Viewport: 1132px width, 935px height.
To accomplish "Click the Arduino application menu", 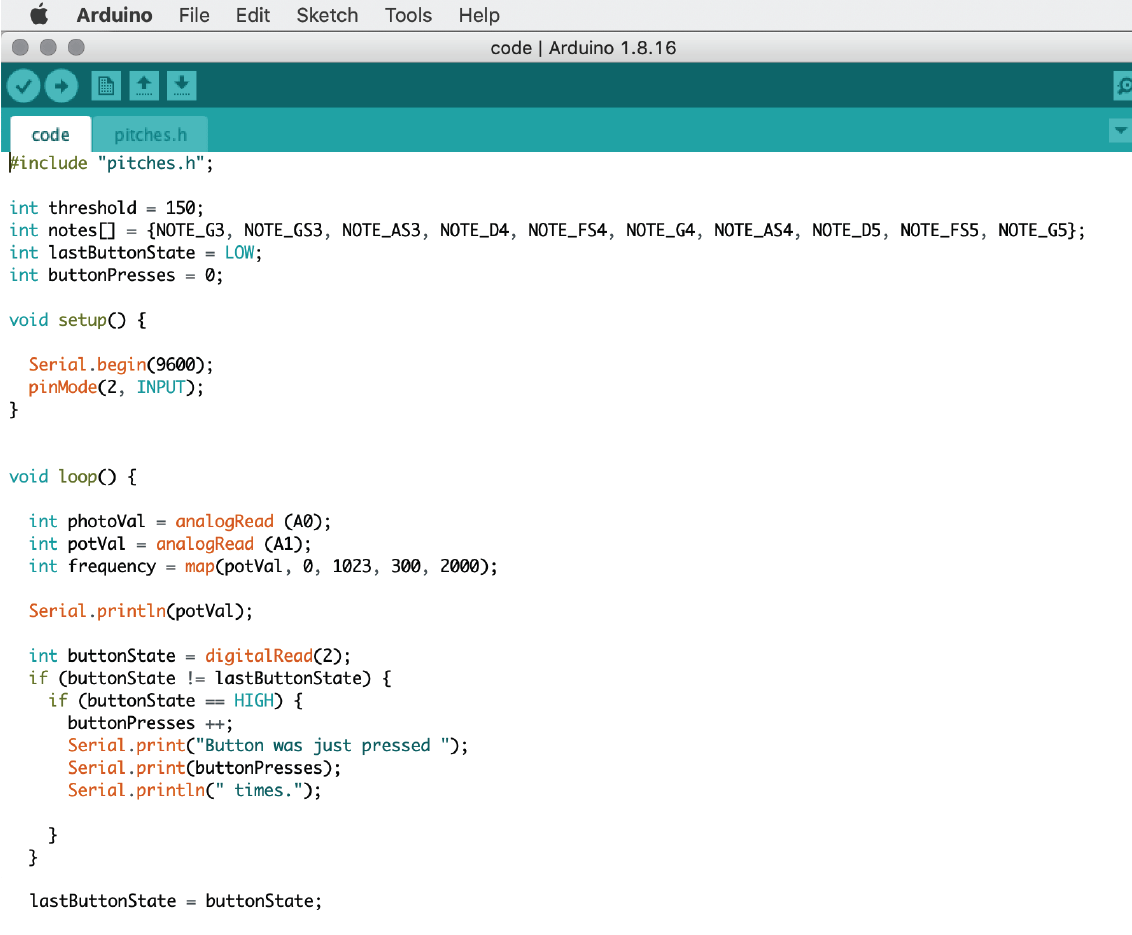I will [113, 15].
